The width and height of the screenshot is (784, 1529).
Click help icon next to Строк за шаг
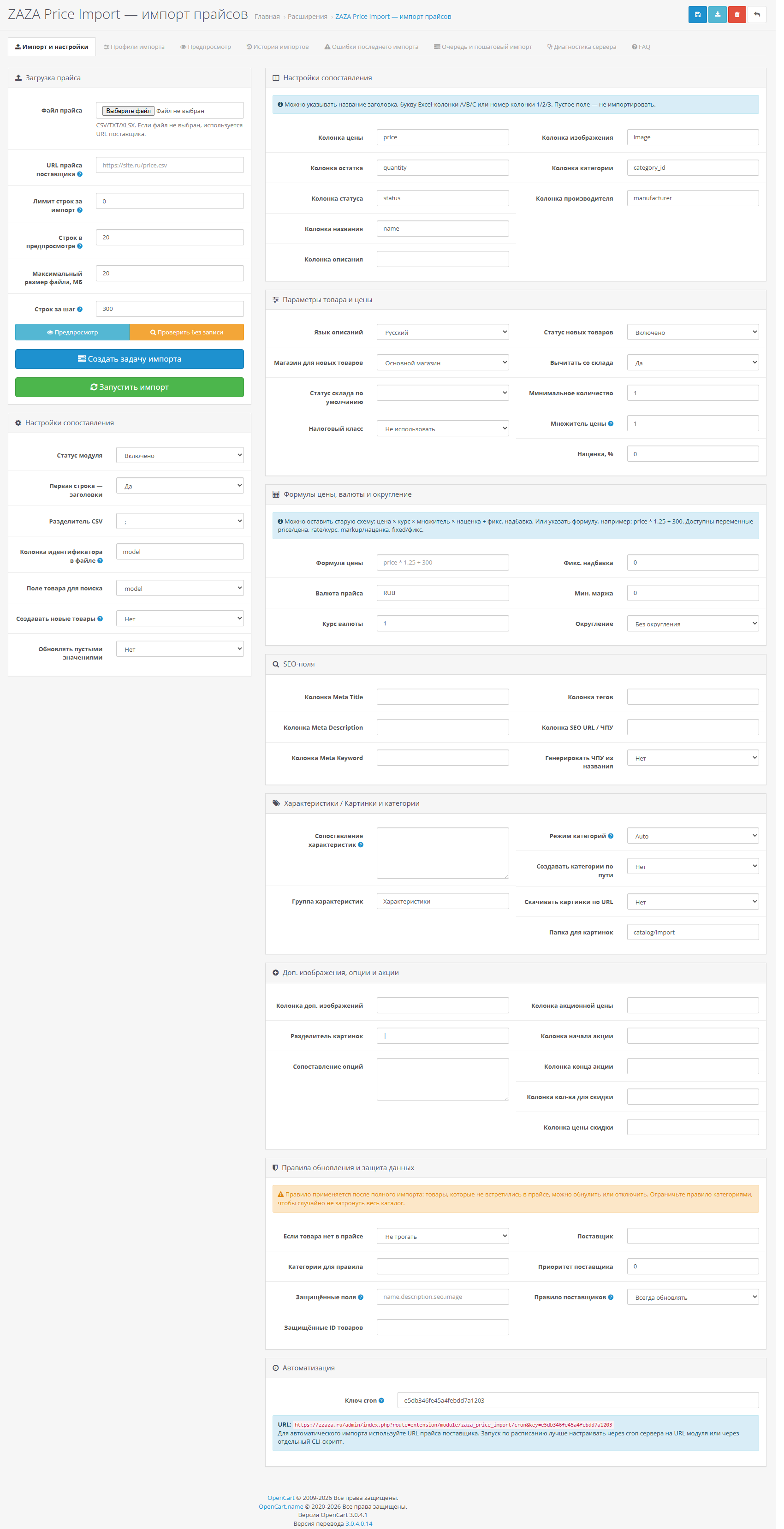coord(79,309)
